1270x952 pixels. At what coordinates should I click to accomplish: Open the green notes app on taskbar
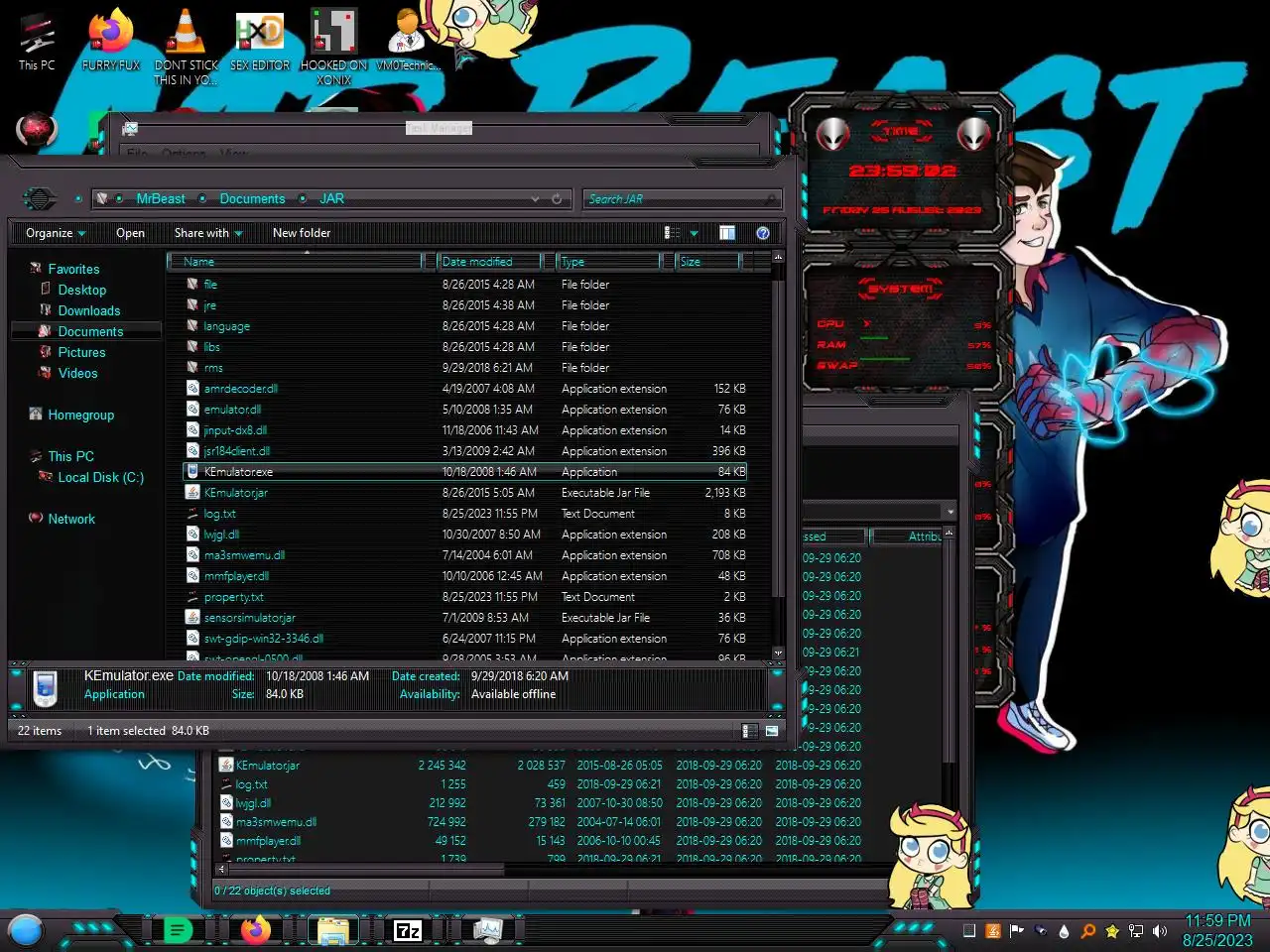click(178, 930)
